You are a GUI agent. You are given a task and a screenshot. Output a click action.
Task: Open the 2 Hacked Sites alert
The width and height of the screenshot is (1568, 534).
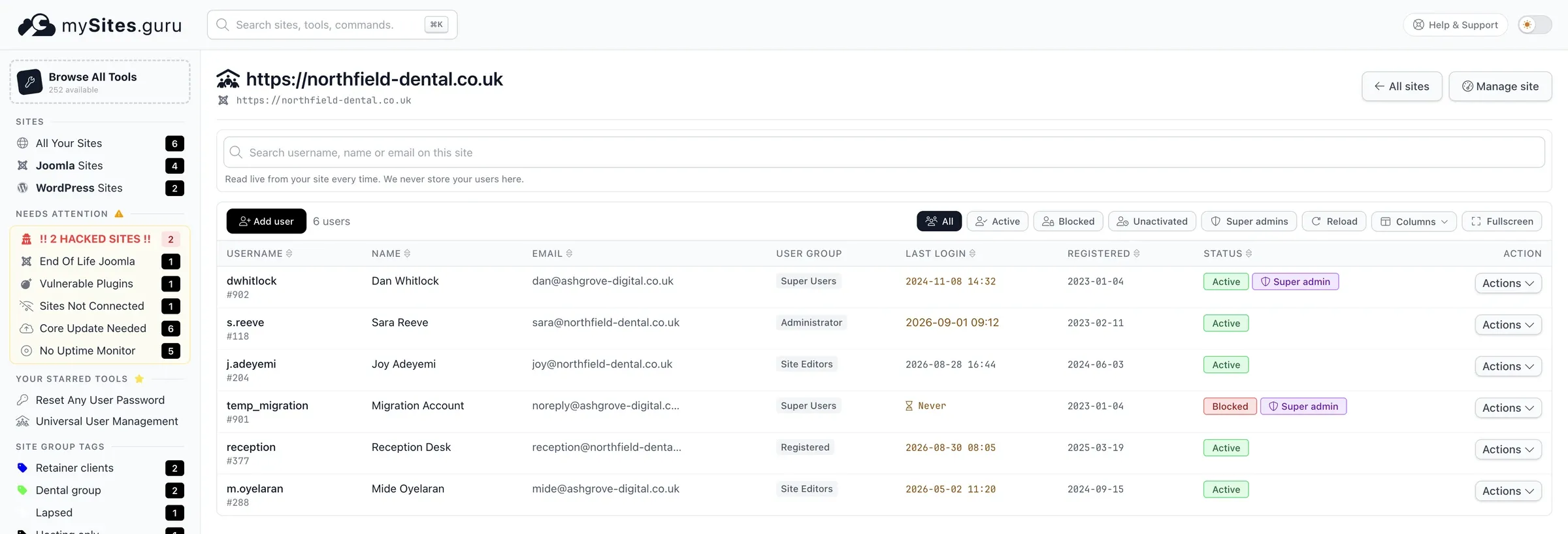pos(100,239)
